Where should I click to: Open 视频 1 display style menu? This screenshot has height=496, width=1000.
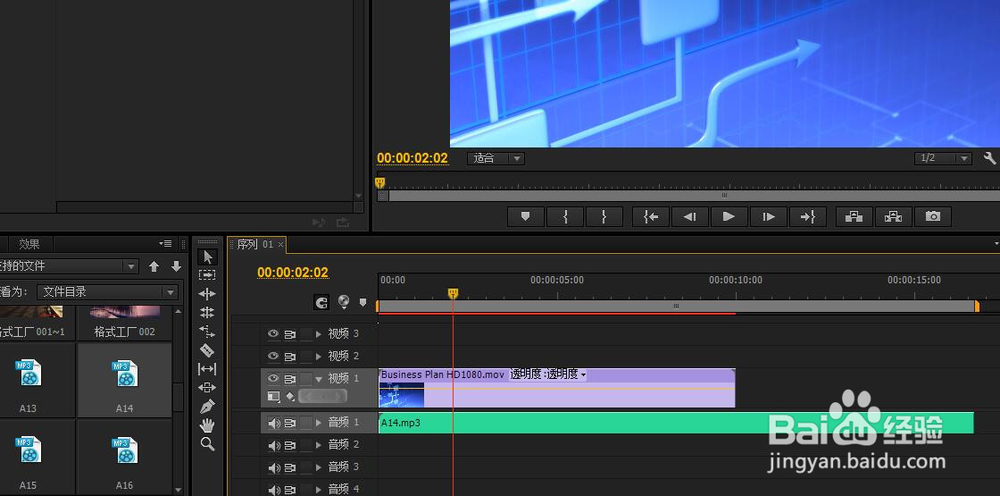tap(274, 397)
